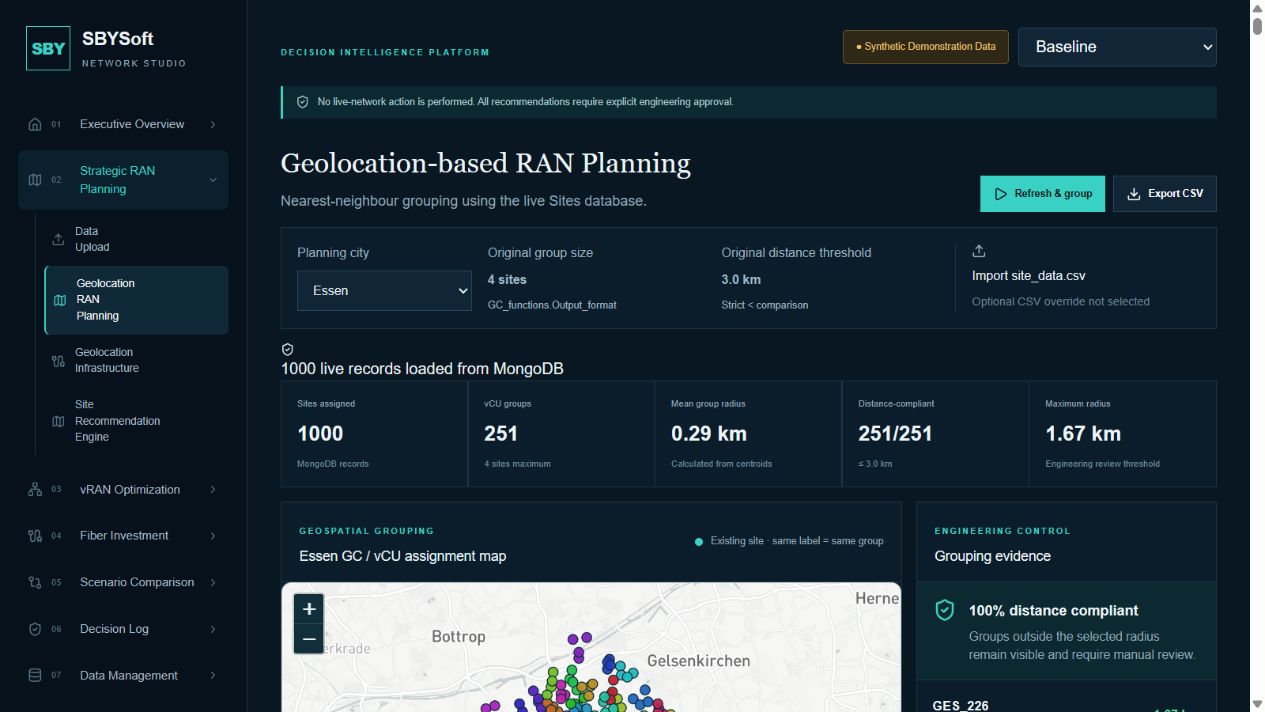1265x712 pixels.
Task: Select Data Upload submenu item
Action: [x=136, y=239]
